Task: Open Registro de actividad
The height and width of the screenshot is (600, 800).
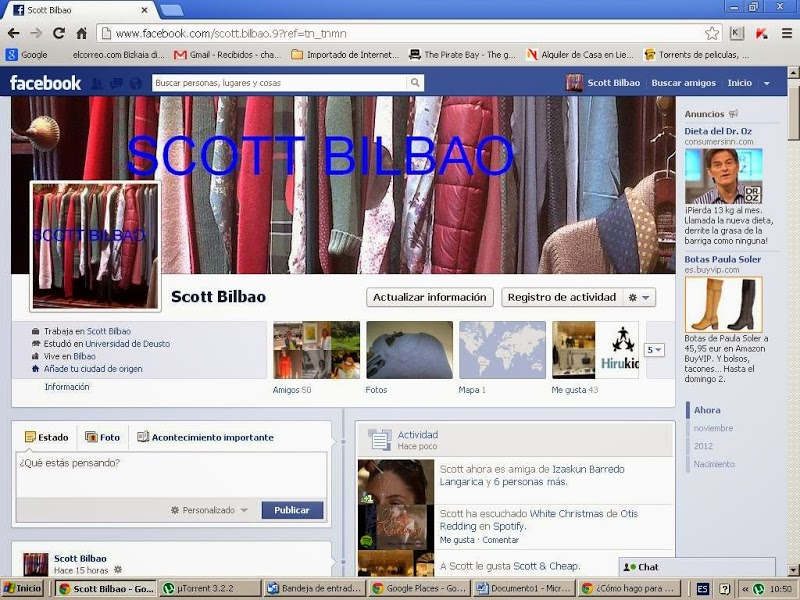Action: [562, 297]
